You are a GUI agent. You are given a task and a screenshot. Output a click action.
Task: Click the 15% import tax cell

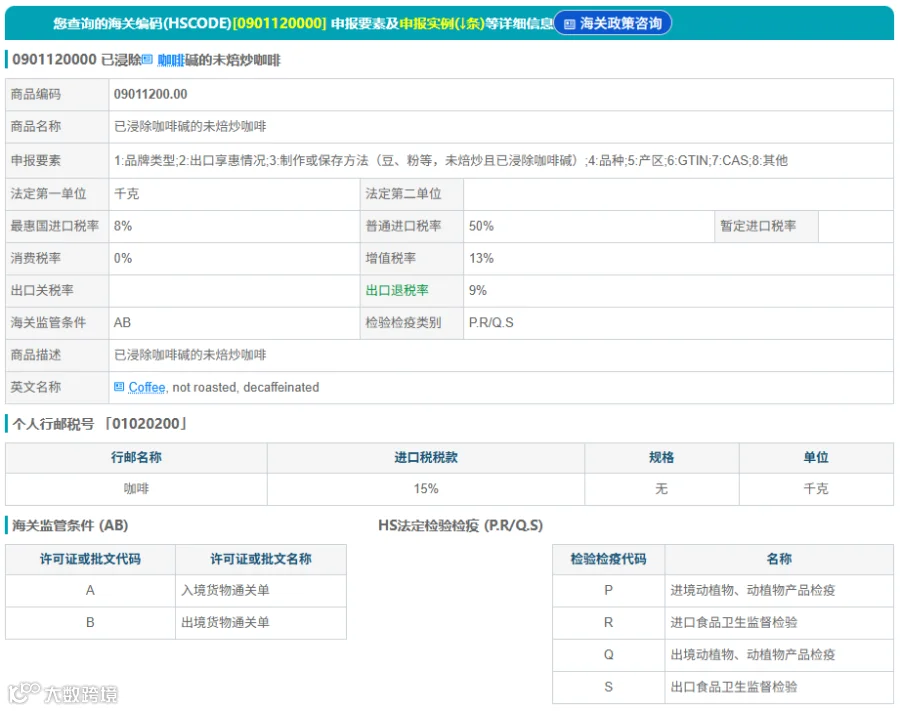[x=426, y=489]
